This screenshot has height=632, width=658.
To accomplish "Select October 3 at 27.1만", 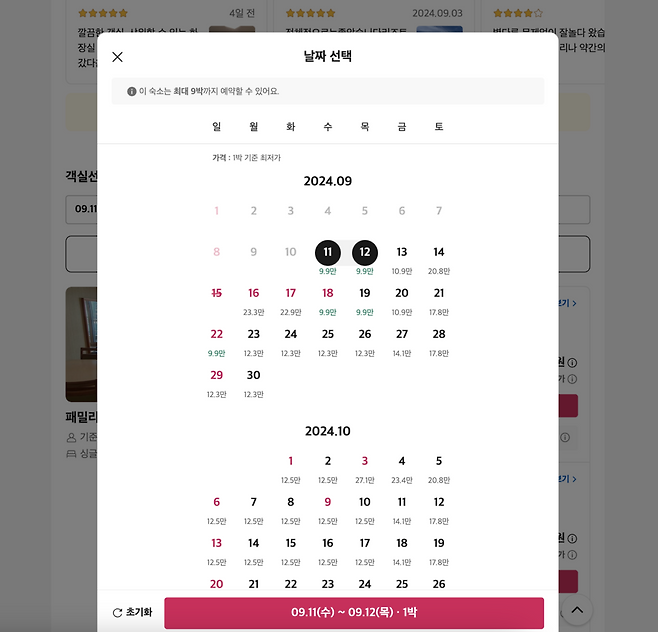I will point(365,468).
